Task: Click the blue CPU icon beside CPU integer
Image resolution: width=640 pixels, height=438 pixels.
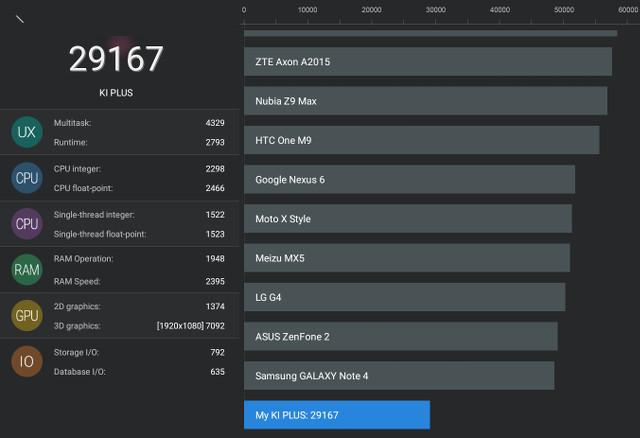Action: click(27, 178)
